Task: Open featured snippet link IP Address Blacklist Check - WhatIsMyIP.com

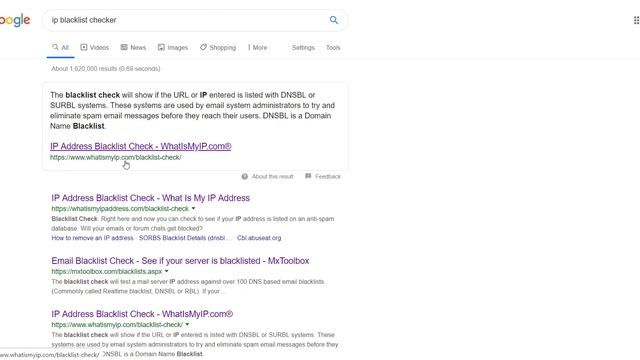Action: click(x=141, y=146)
